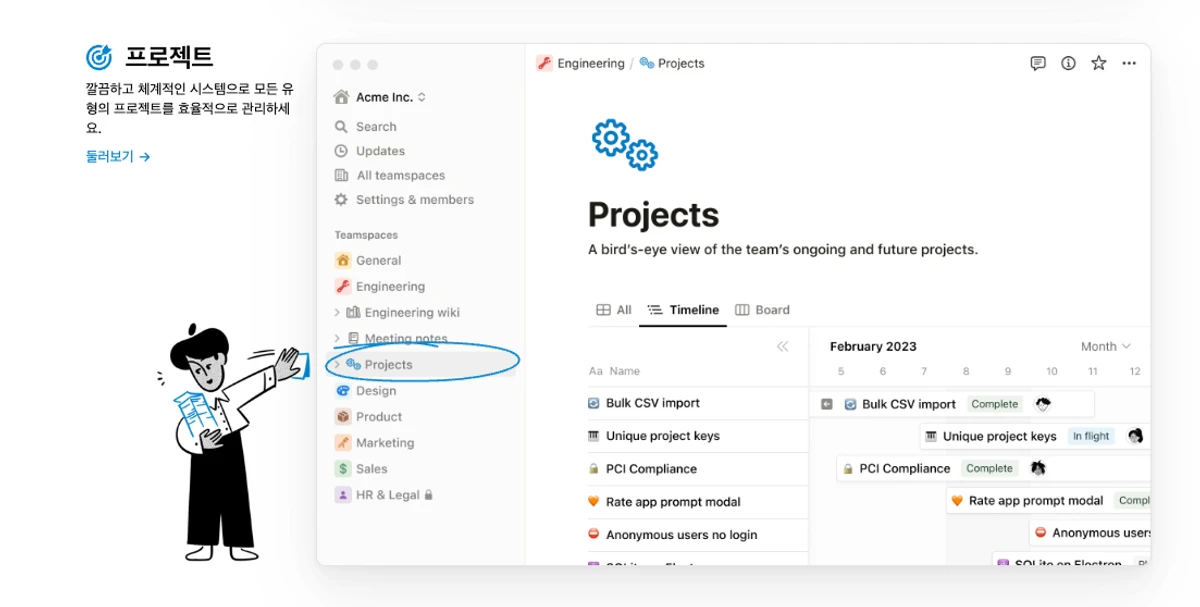Click Unique project keys in Name column

click(x=662, y=436)
